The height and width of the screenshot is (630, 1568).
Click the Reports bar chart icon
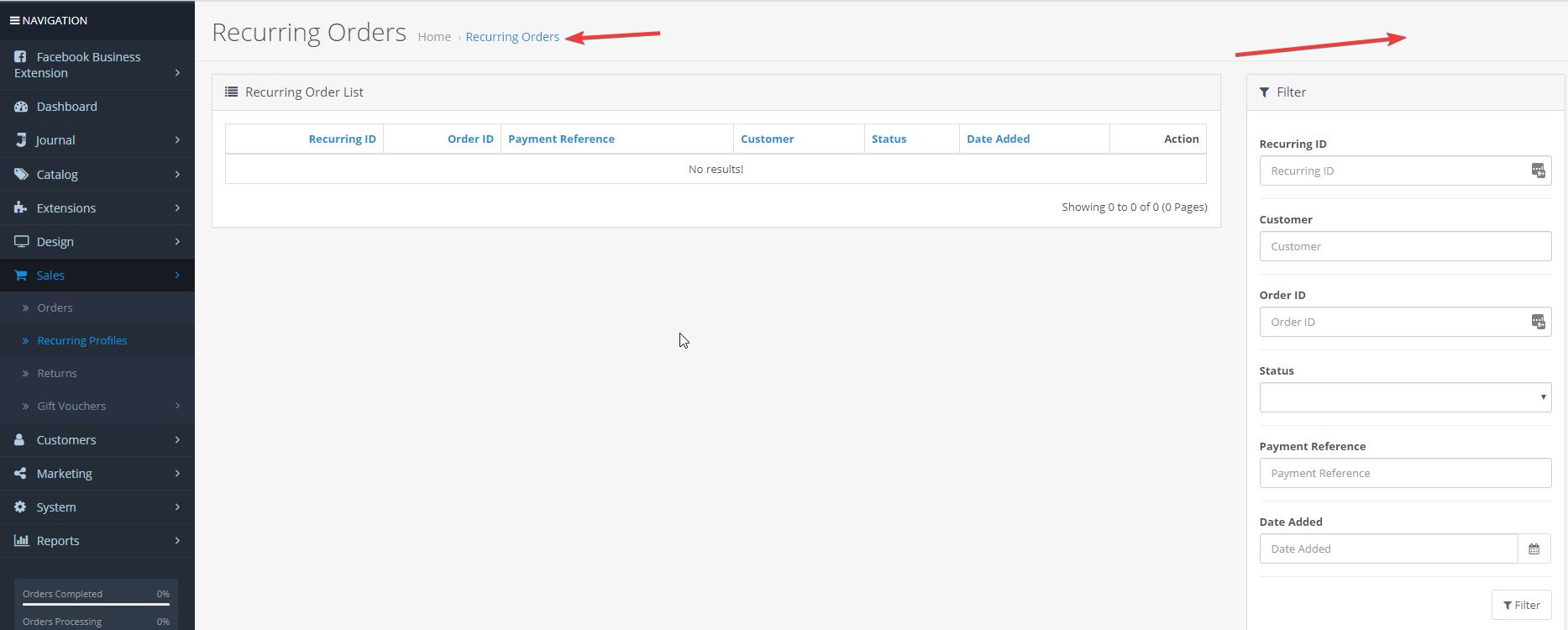[21, 540]
